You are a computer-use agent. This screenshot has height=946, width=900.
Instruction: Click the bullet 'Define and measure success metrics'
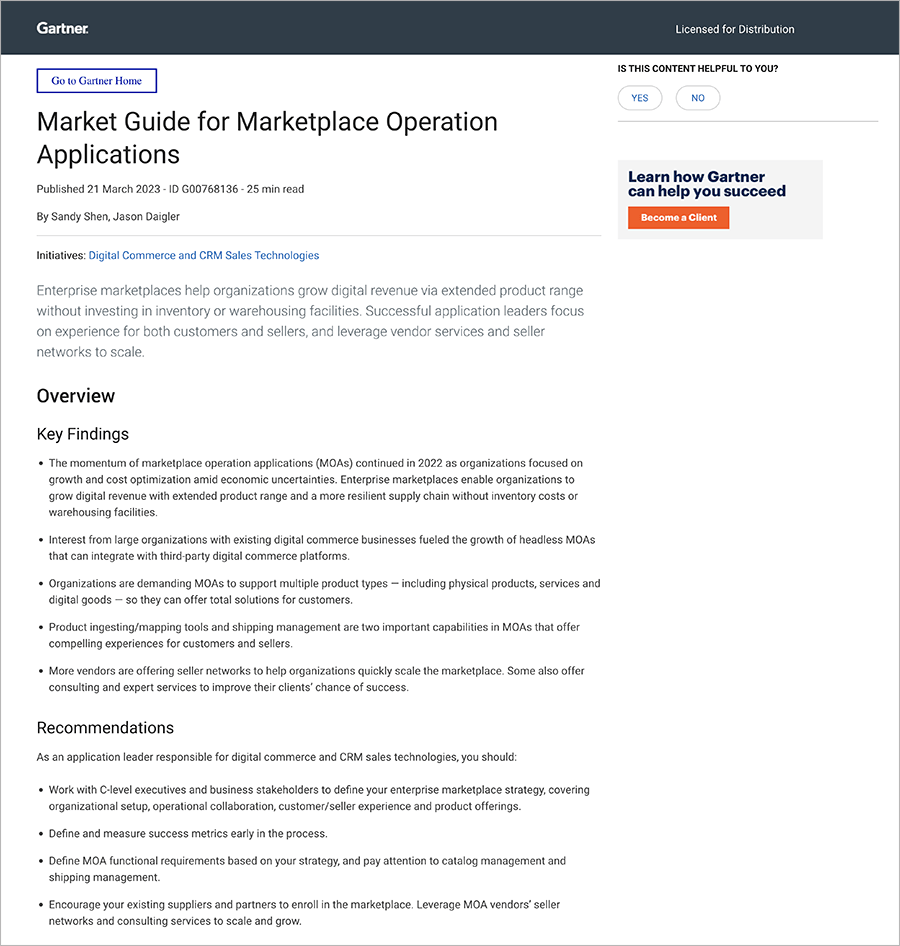pos(188,833)
